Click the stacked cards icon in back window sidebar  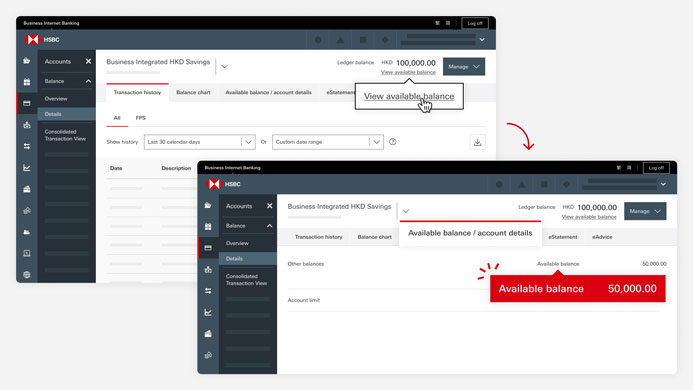pyautogui.click(x=27, y=189)
